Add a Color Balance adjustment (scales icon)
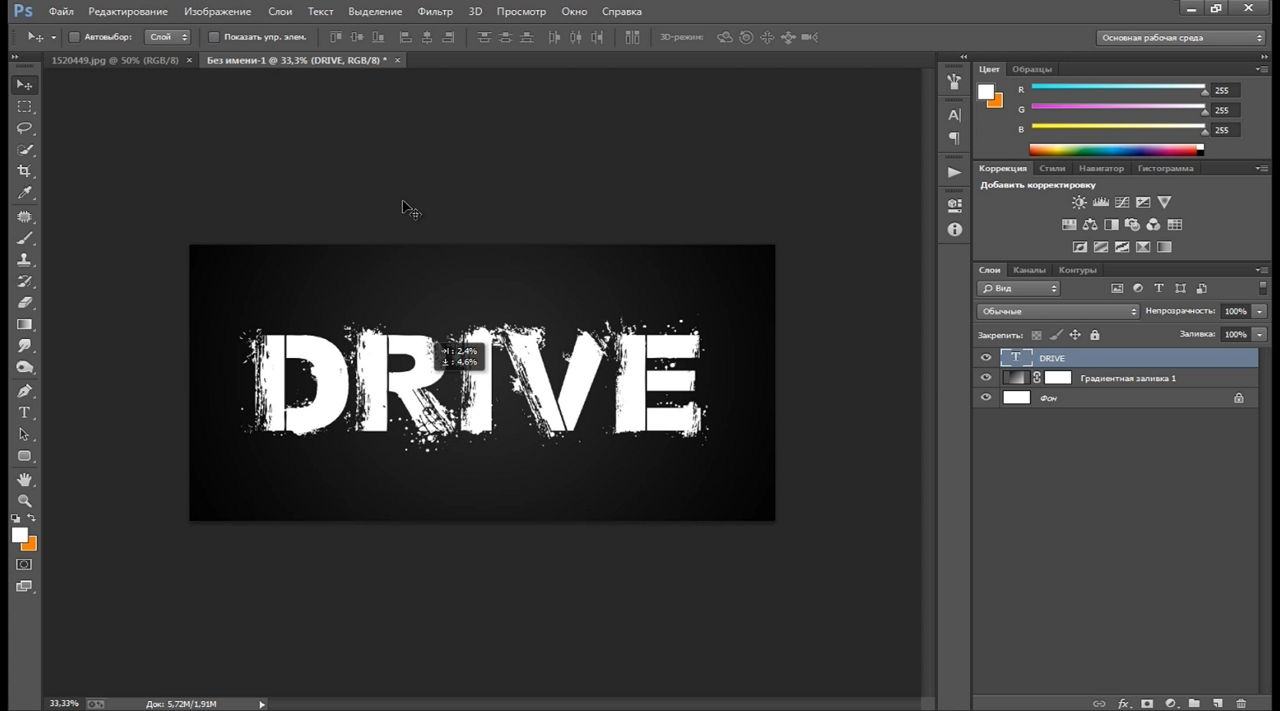Image resolution: width=1280 pixels, height=711 pixels. (x=1090, y=225)
